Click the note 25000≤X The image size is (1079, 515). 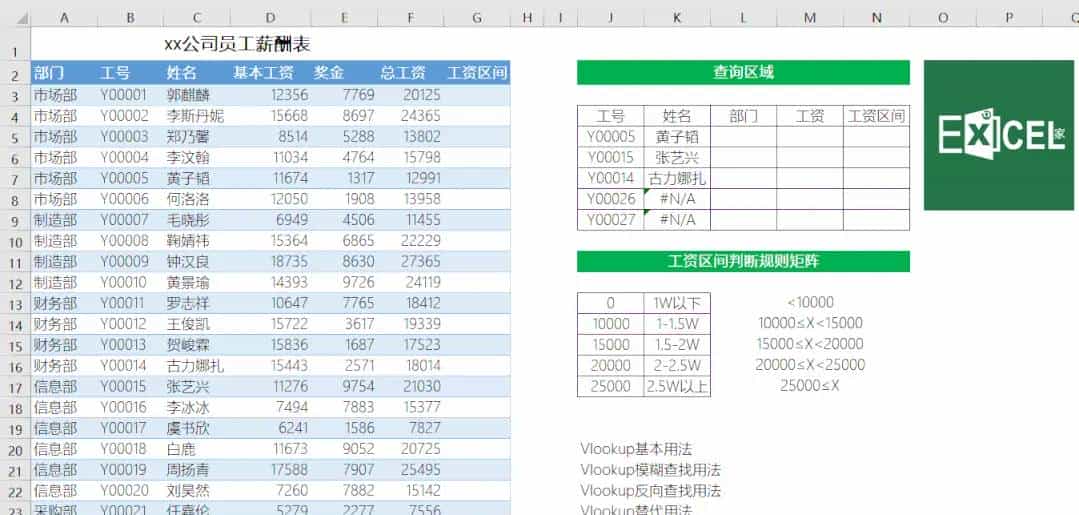(x=810, y=386)
